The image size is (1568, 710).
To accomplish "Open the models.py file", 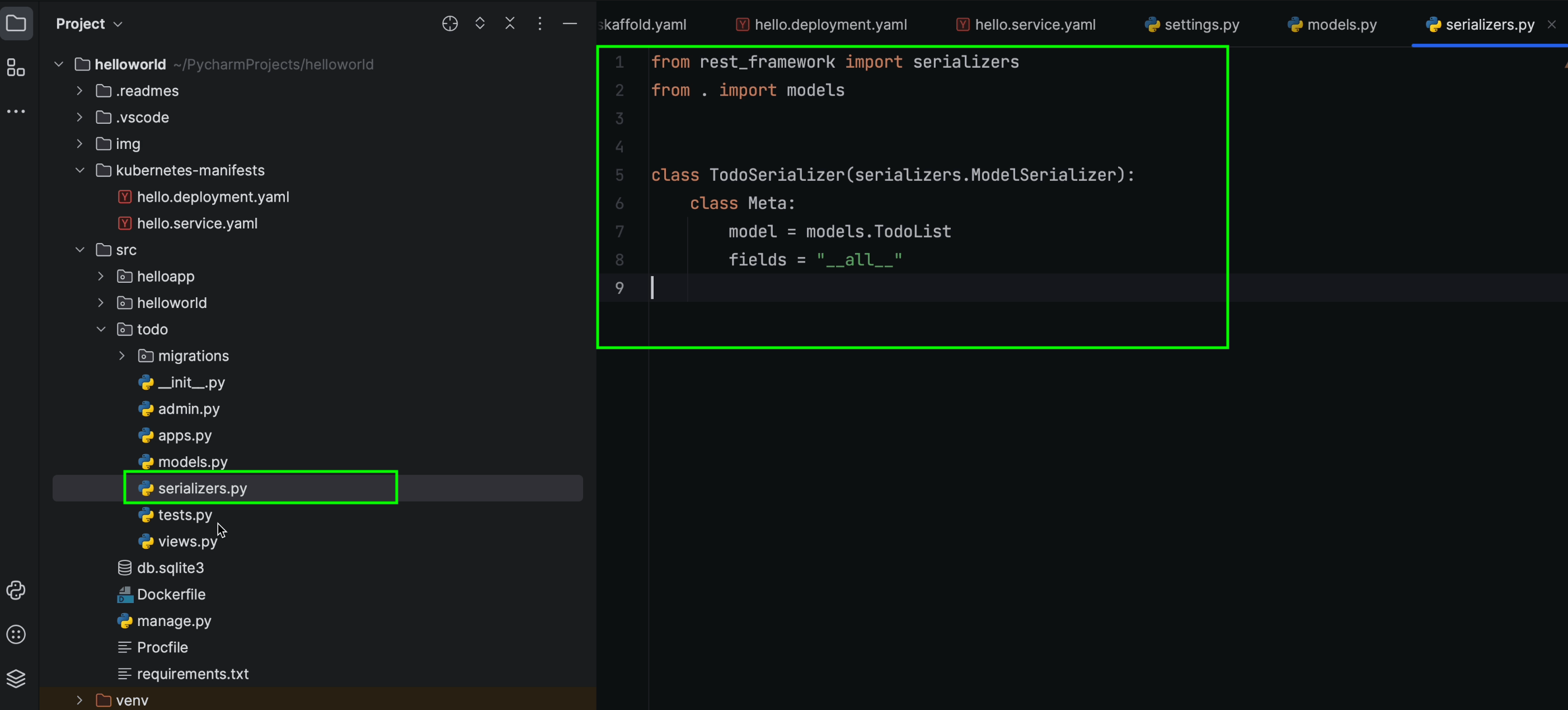I will [x=192, y=461].
